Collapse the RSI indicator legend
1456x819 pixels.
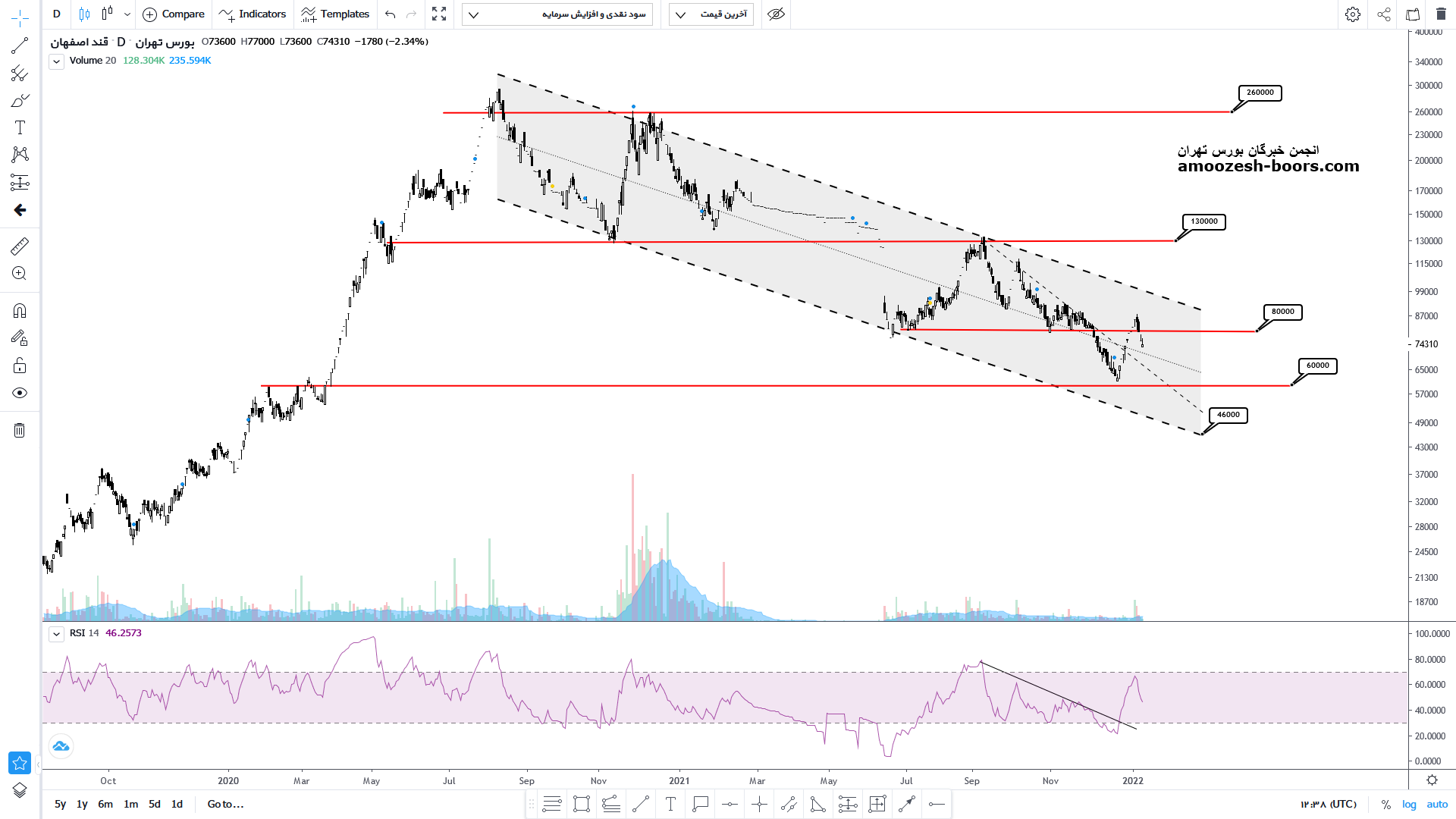56,634
